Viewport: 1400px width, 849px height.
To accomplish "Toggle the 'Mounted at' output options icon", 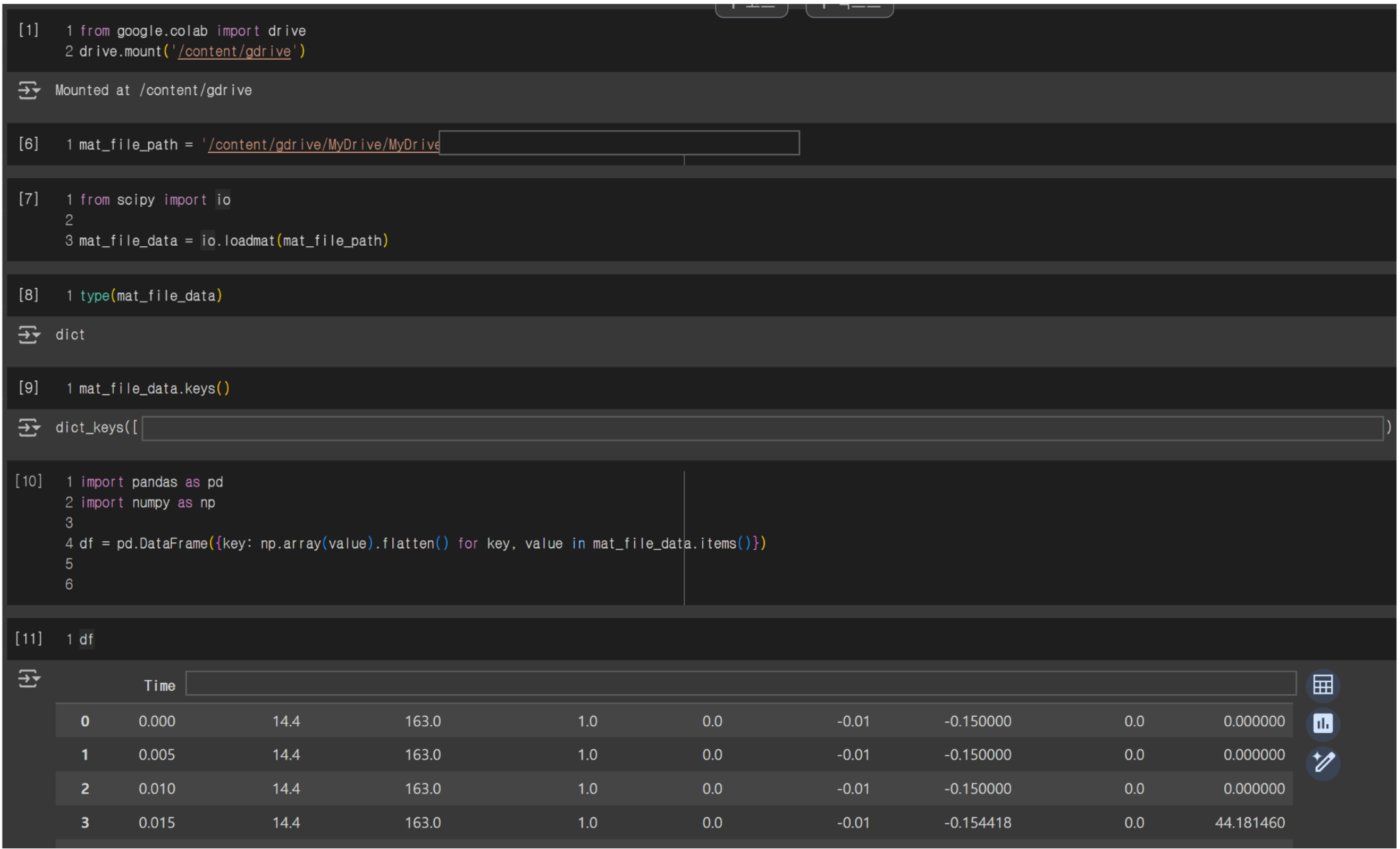I will coord(28,90).
